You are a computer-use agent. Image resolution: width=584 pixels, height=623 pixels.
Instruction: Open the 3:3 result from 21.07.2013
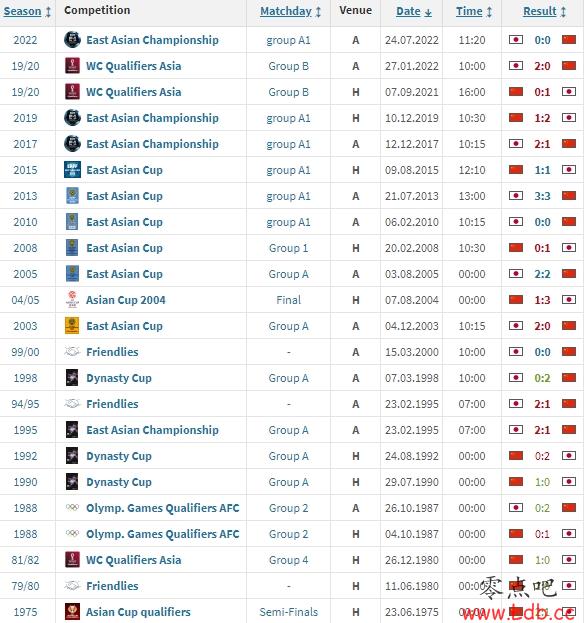[542, 196]
